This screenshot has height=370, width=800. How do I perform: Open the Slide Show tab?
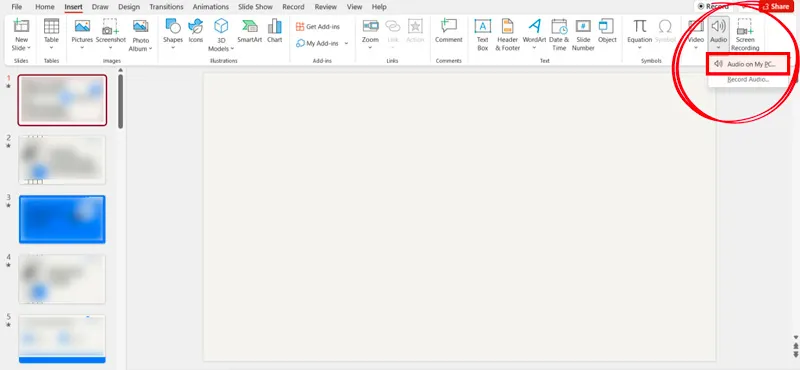tap(255, 7)
